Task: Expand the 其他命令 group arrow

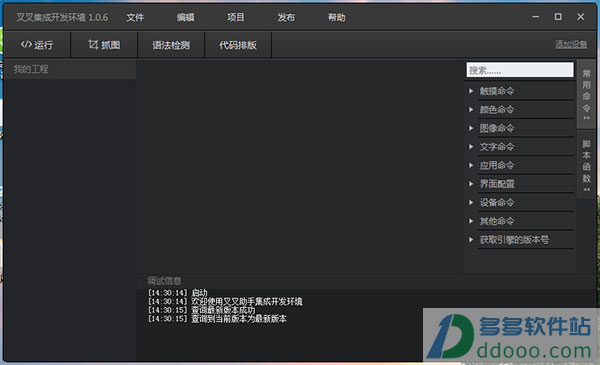Action: point(471,221)
